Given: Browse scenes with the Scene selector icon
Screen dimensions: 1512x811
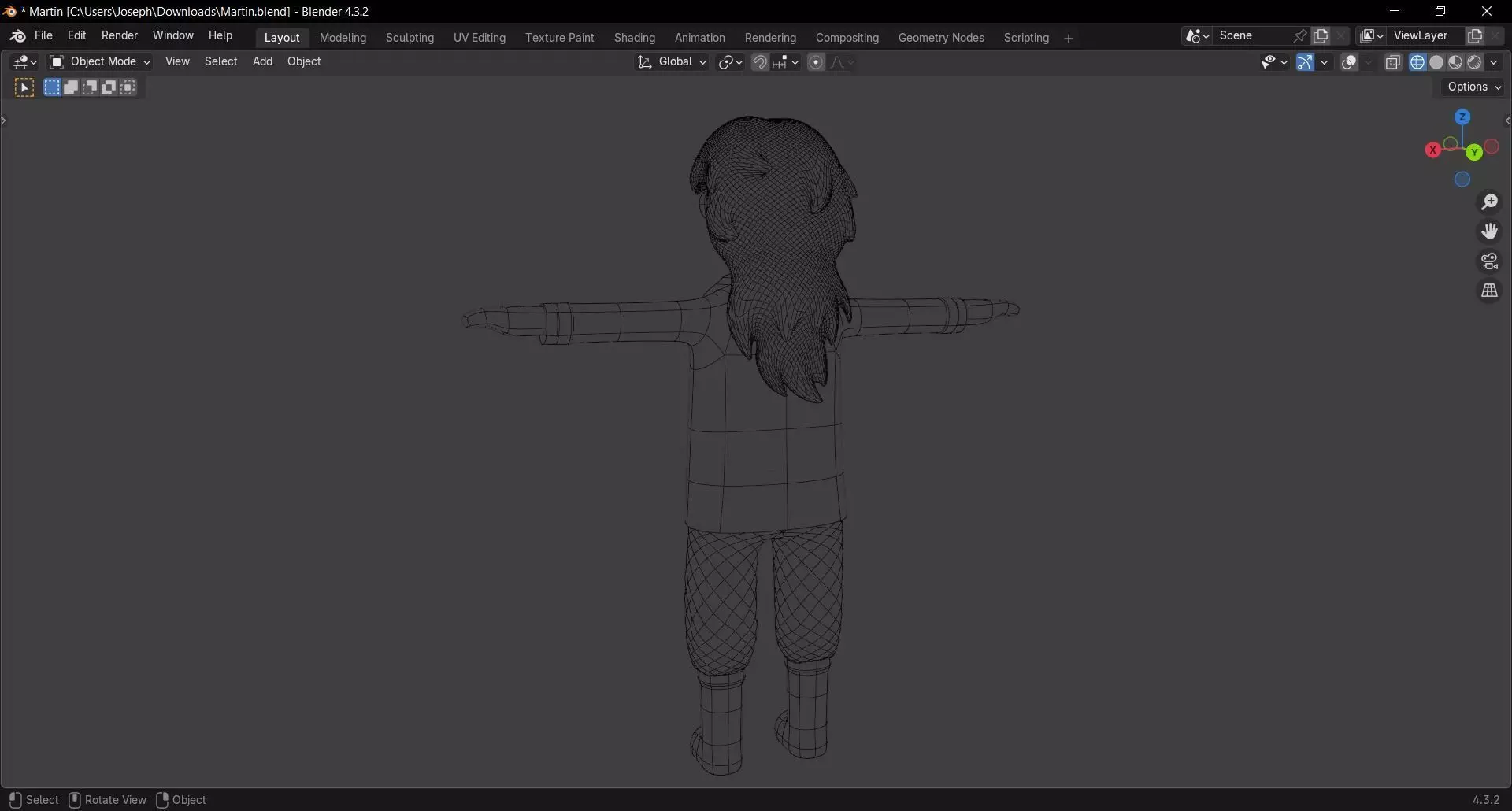Looking at the screenshot, I should pos(1197,36).
